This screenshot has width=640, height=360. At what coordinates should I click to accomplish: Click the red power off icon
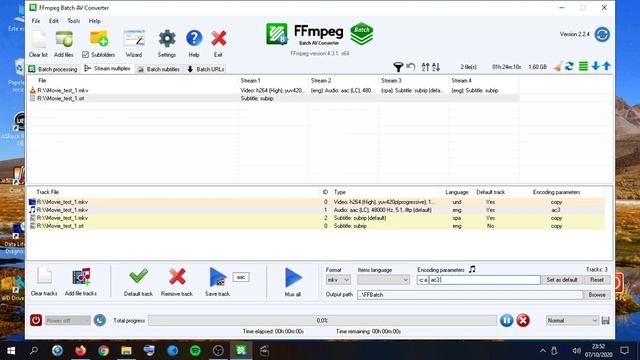click(x=36, y=320)
